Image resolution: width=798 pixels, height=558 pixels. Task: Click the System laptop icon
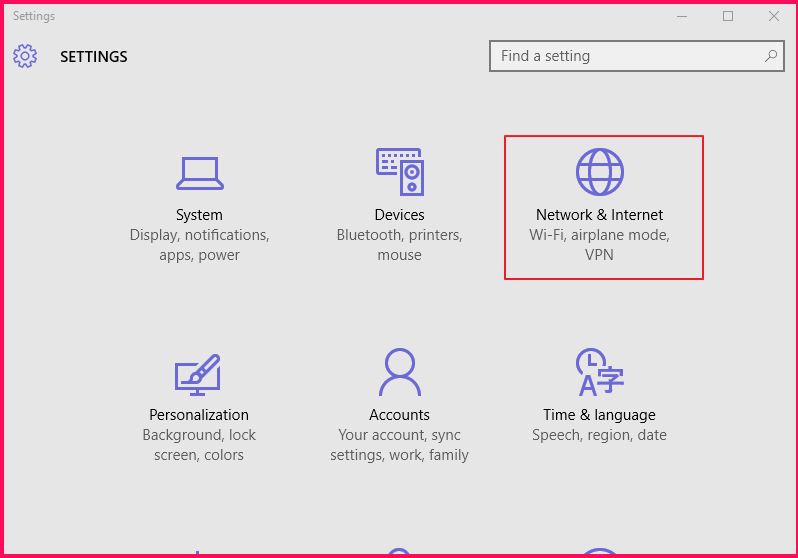click(x=199, y=172)
